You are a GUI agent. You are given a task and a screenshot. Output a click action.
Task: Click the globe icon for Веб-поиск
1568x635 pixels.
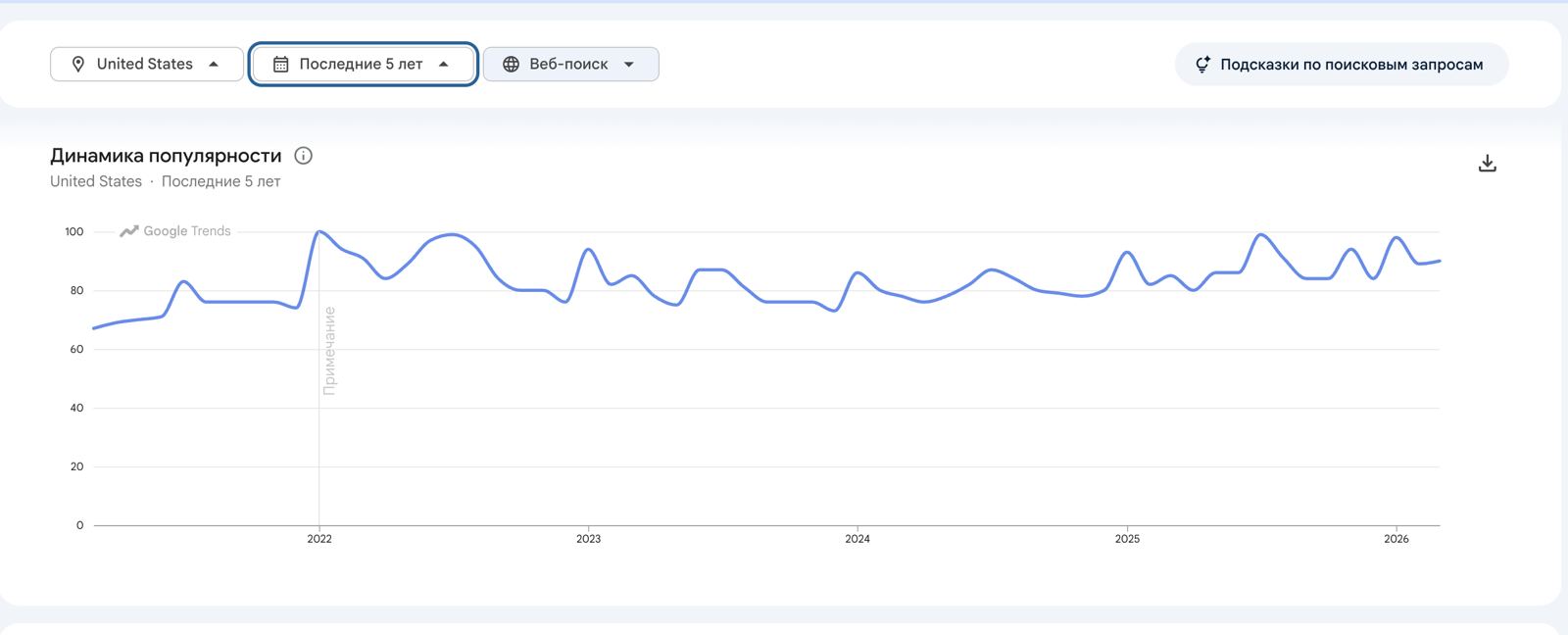click(x=511, y=65)
